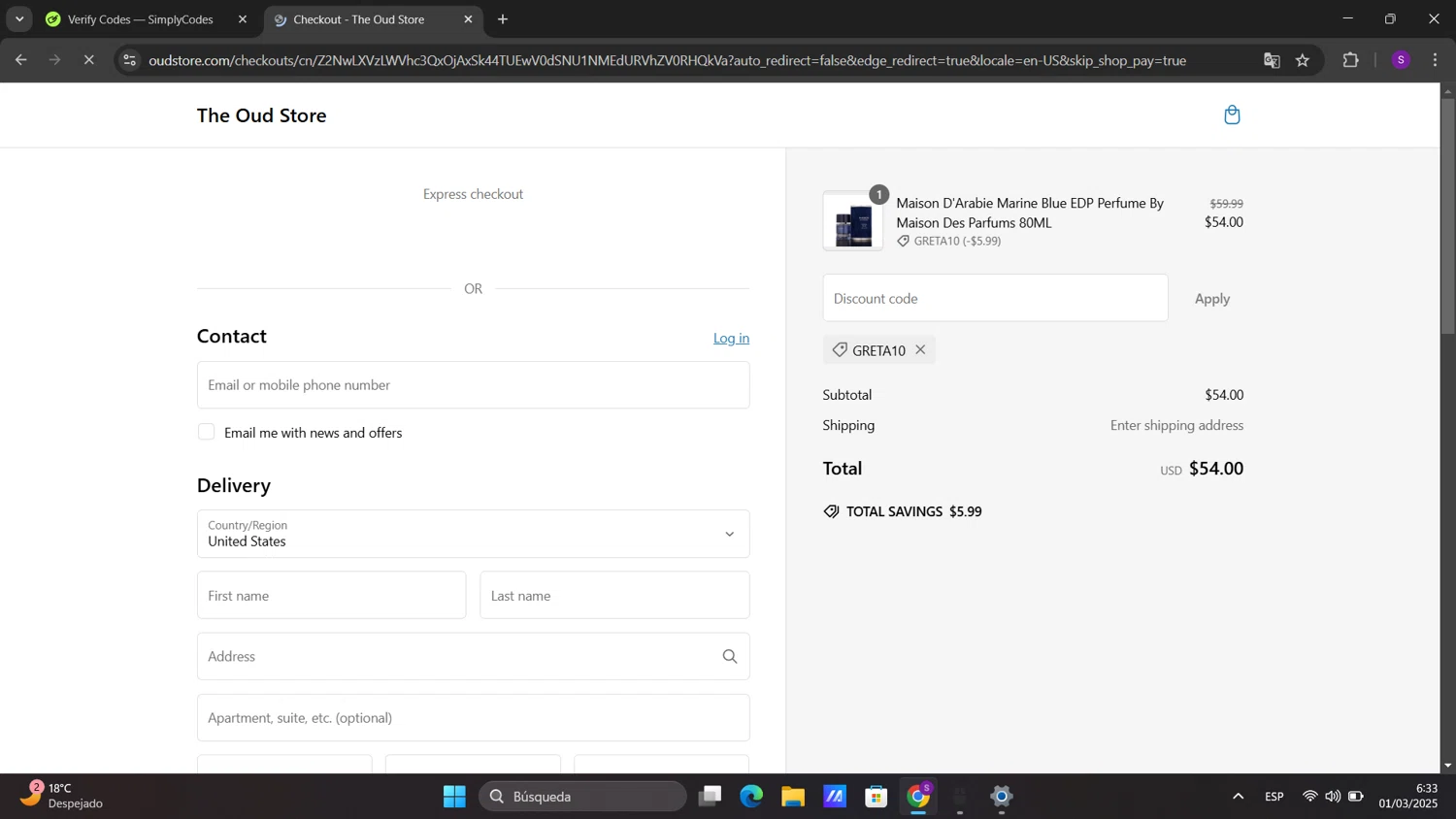Click the Chrome back arrow
Viewport: 1456px width, 819px height.
point(20,60)
